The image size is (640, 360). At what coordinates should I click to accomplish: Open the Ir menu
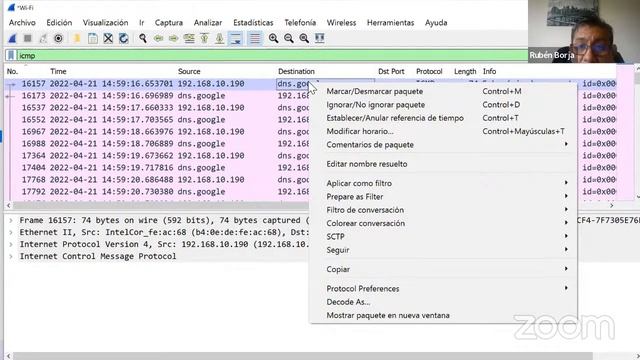point(141,22)
